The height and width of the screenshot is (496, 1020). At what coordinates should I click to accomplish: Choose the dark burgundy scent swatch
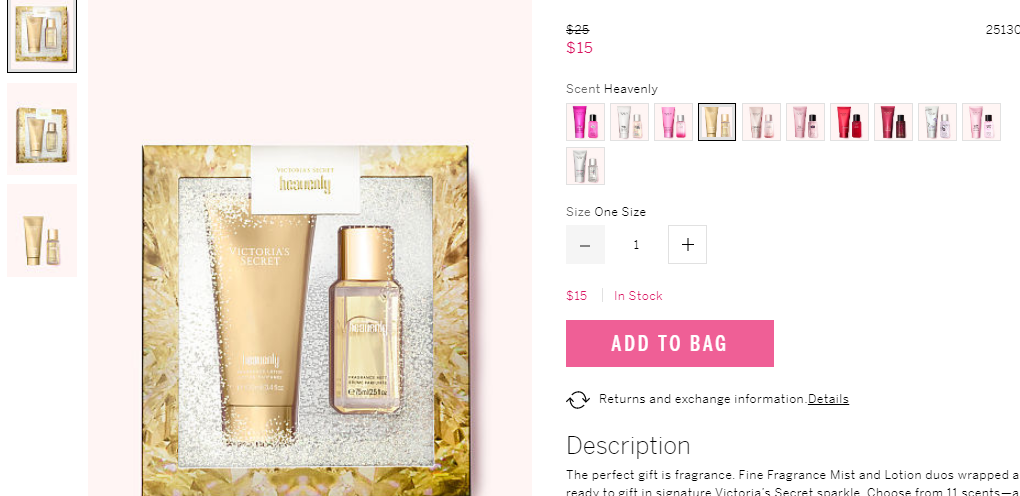pyautogui.click(x=893, y=122)
